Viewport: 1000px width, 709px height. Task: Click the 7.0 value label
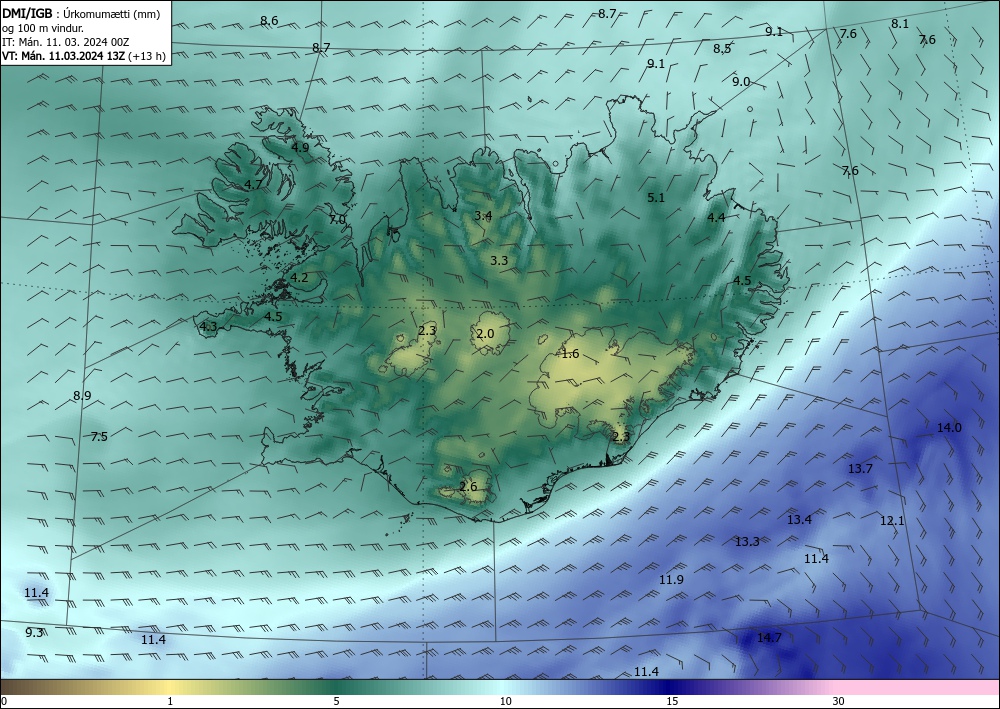pyautogui.click(x=337, y=219)
